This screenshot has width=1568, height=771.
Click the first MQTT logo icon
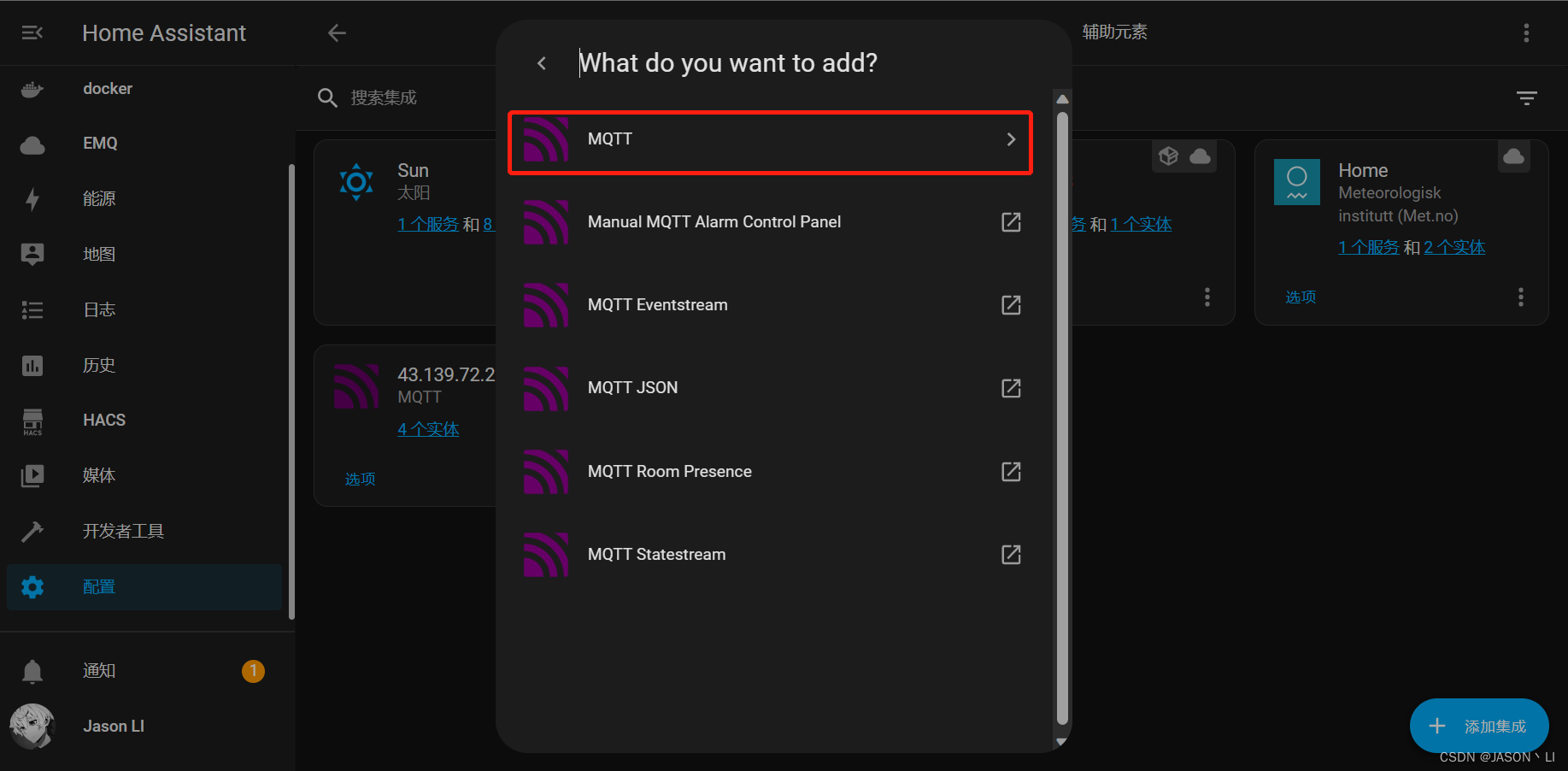(x=546, y=139)
